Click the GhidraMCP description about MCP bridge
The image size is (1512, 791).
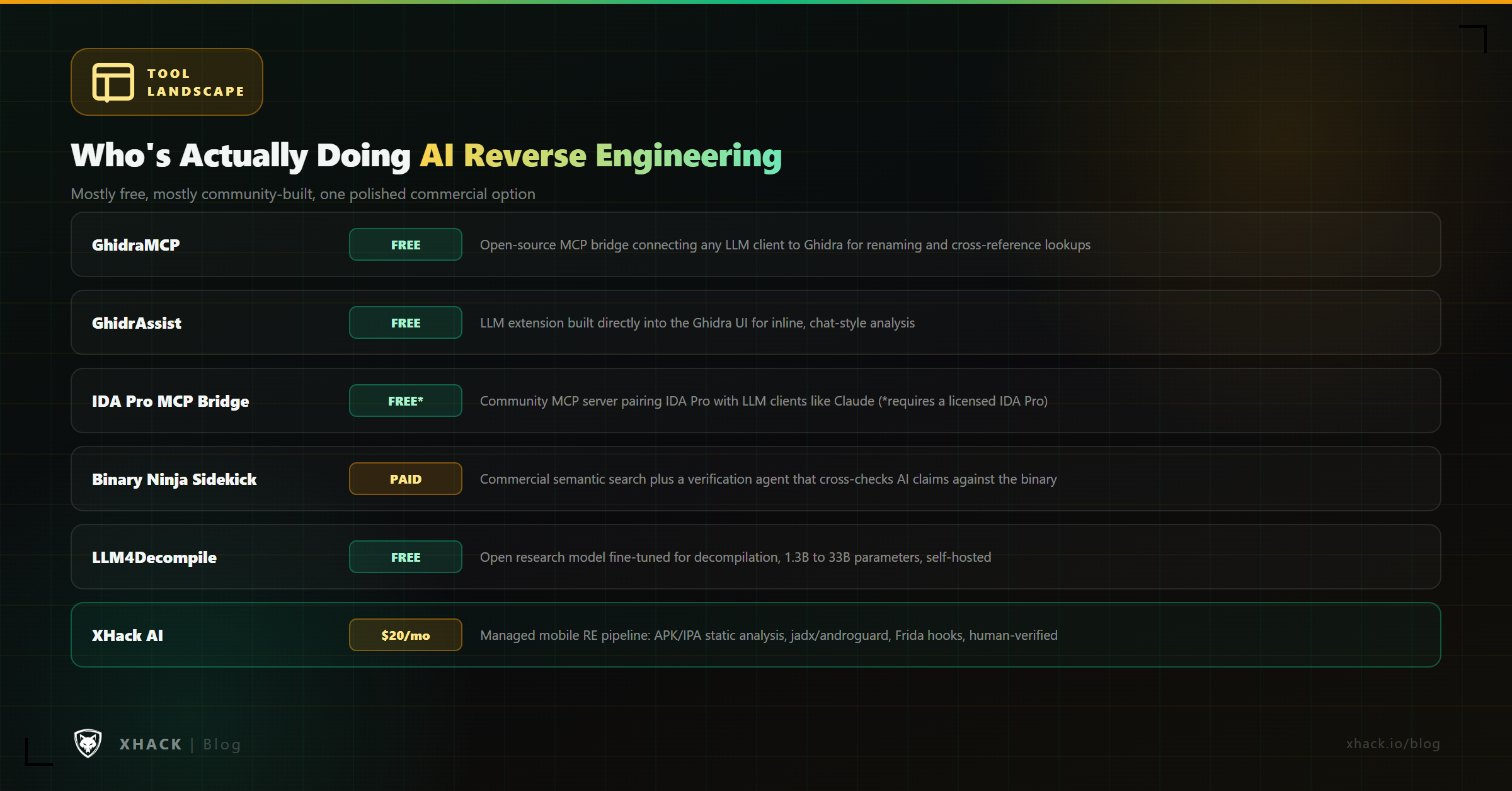785,245
